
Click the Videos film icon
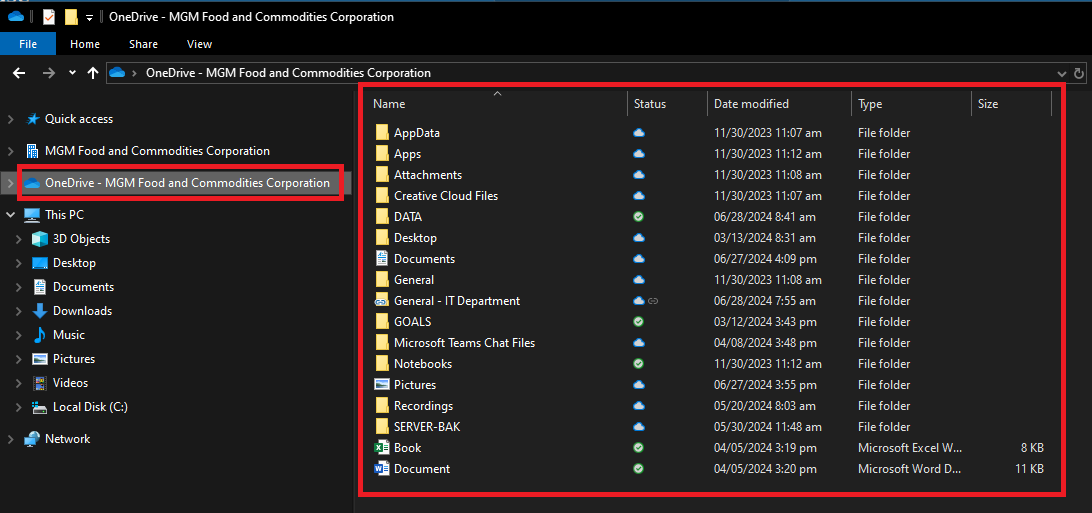40,383
